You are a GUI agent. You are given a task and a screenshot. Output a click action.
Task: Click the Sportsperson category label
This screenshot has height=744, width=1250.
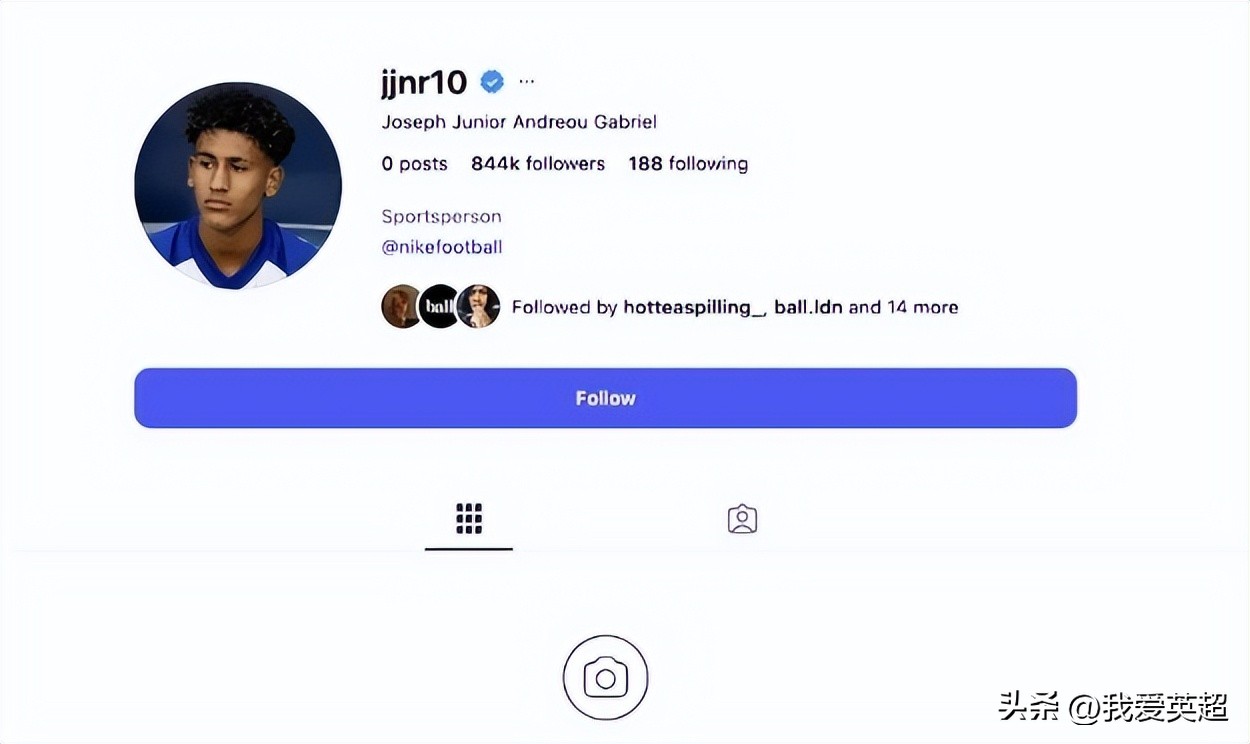pyautogui.click(x=441, y=217)
